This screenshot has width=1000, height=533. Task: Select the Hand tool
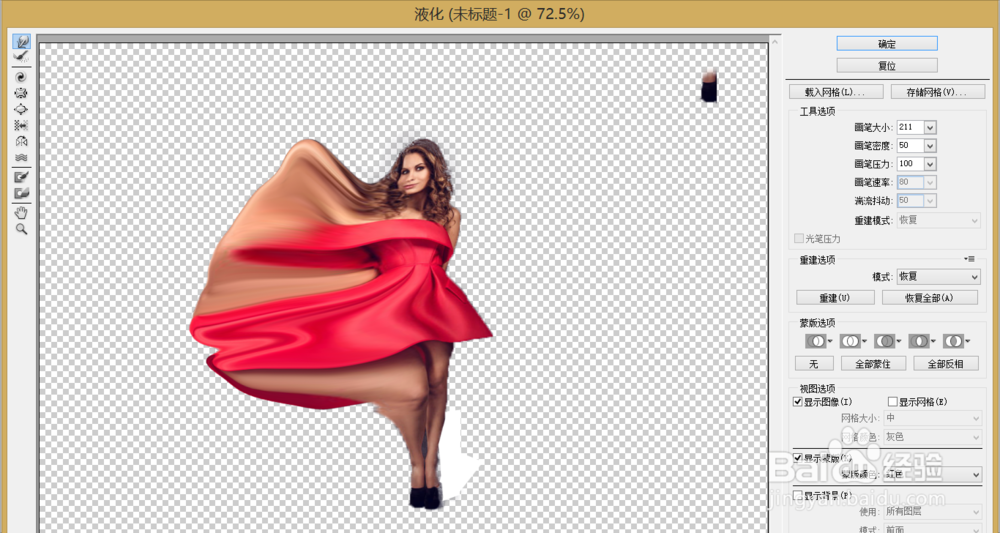[22, 212]
